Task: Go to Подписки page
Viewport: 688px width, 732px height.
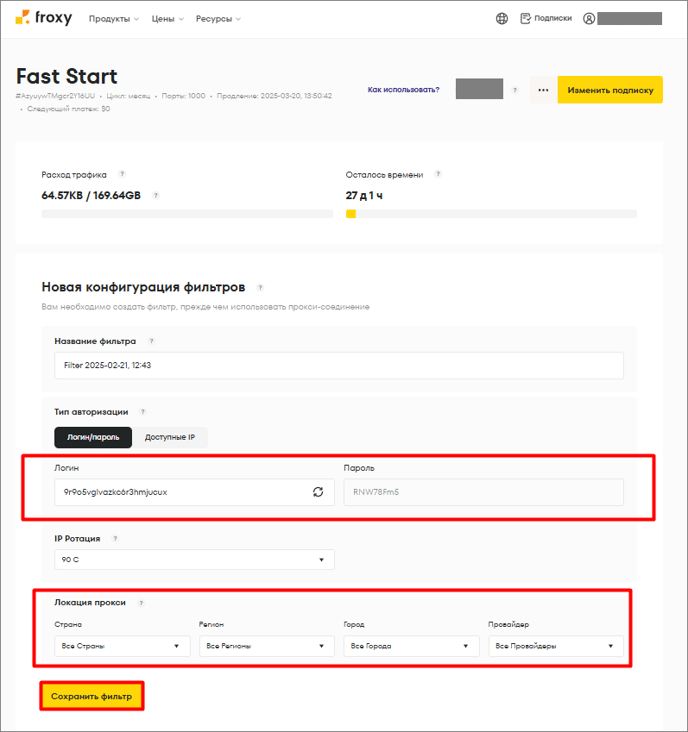Action: click(x=546, y=19)
